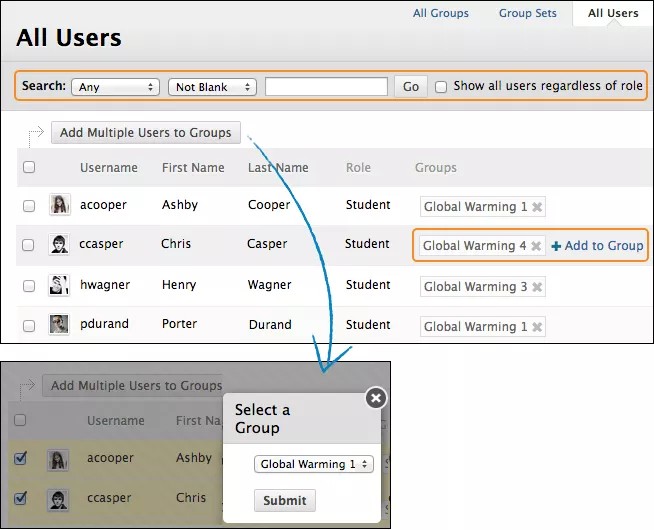Expand the Global Warming 1 group selector

[x=314, y=464]
